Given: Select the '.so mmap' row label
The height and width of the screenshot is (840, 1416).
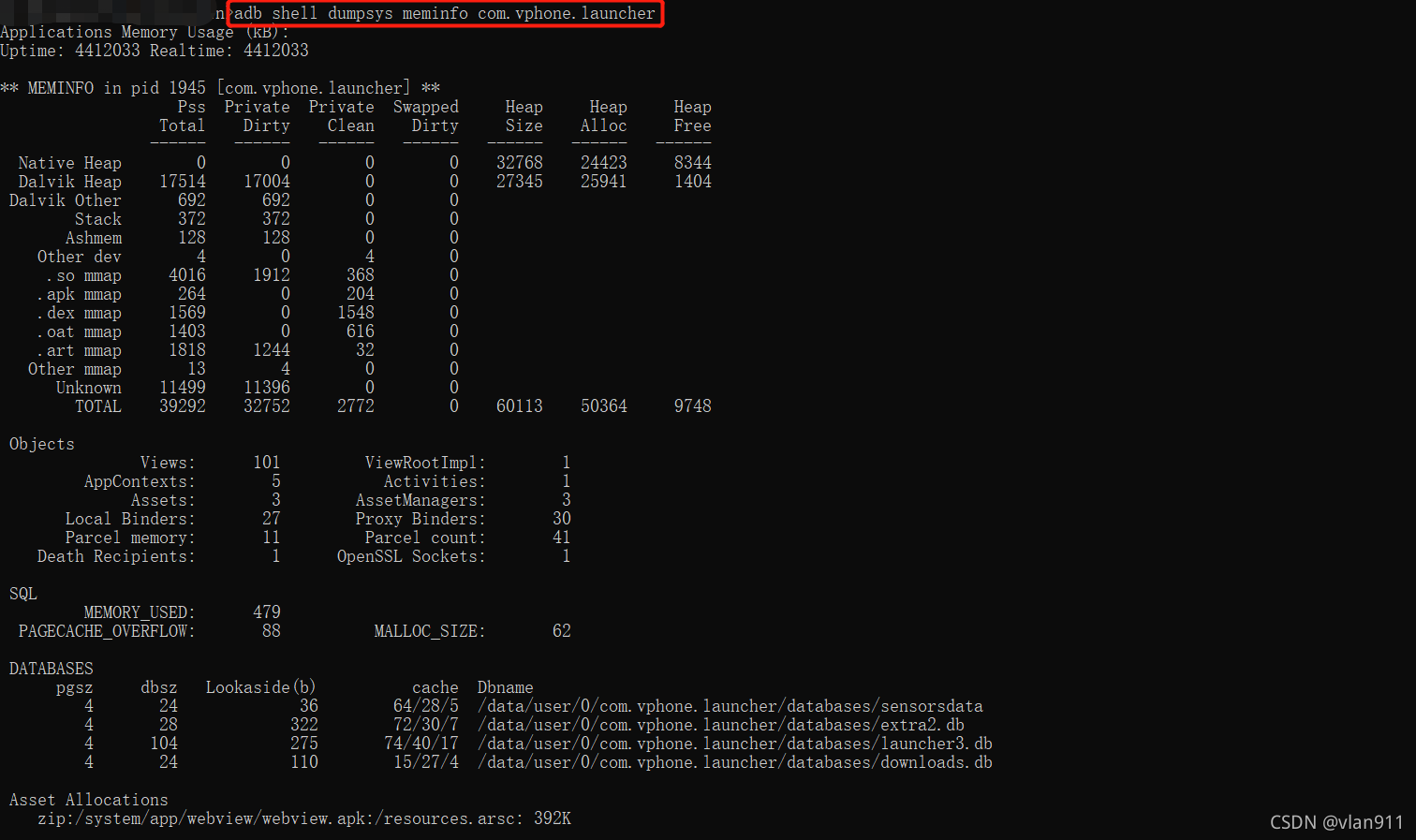Looking at the screenshot, I should 84,275.
